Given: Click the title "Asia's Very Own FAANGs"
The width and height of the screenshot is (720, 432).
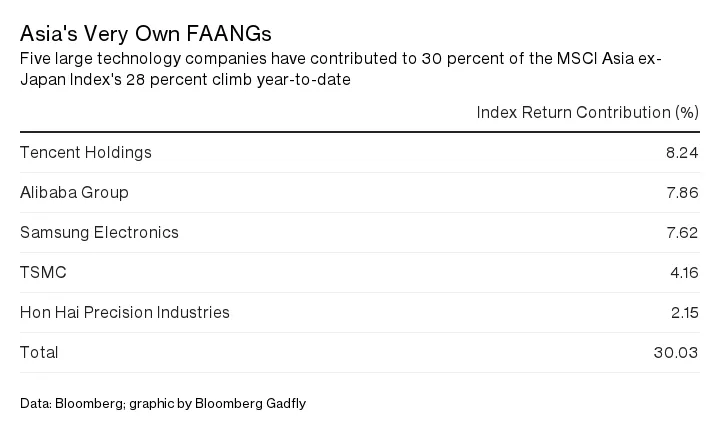Looking at the screenshot, I should coord(146,34).
